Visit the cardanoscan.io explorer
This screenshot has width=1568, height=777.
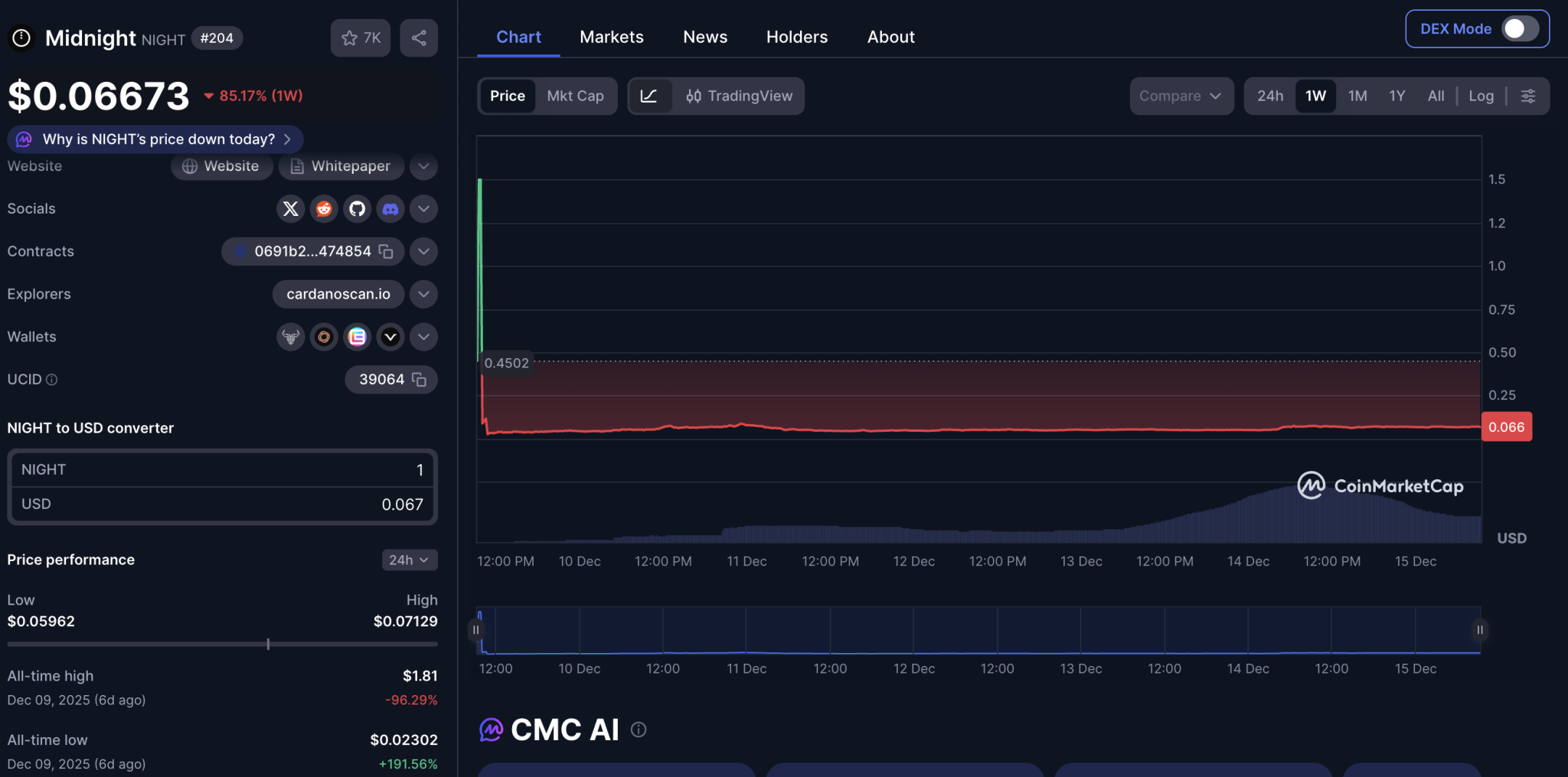338,294
